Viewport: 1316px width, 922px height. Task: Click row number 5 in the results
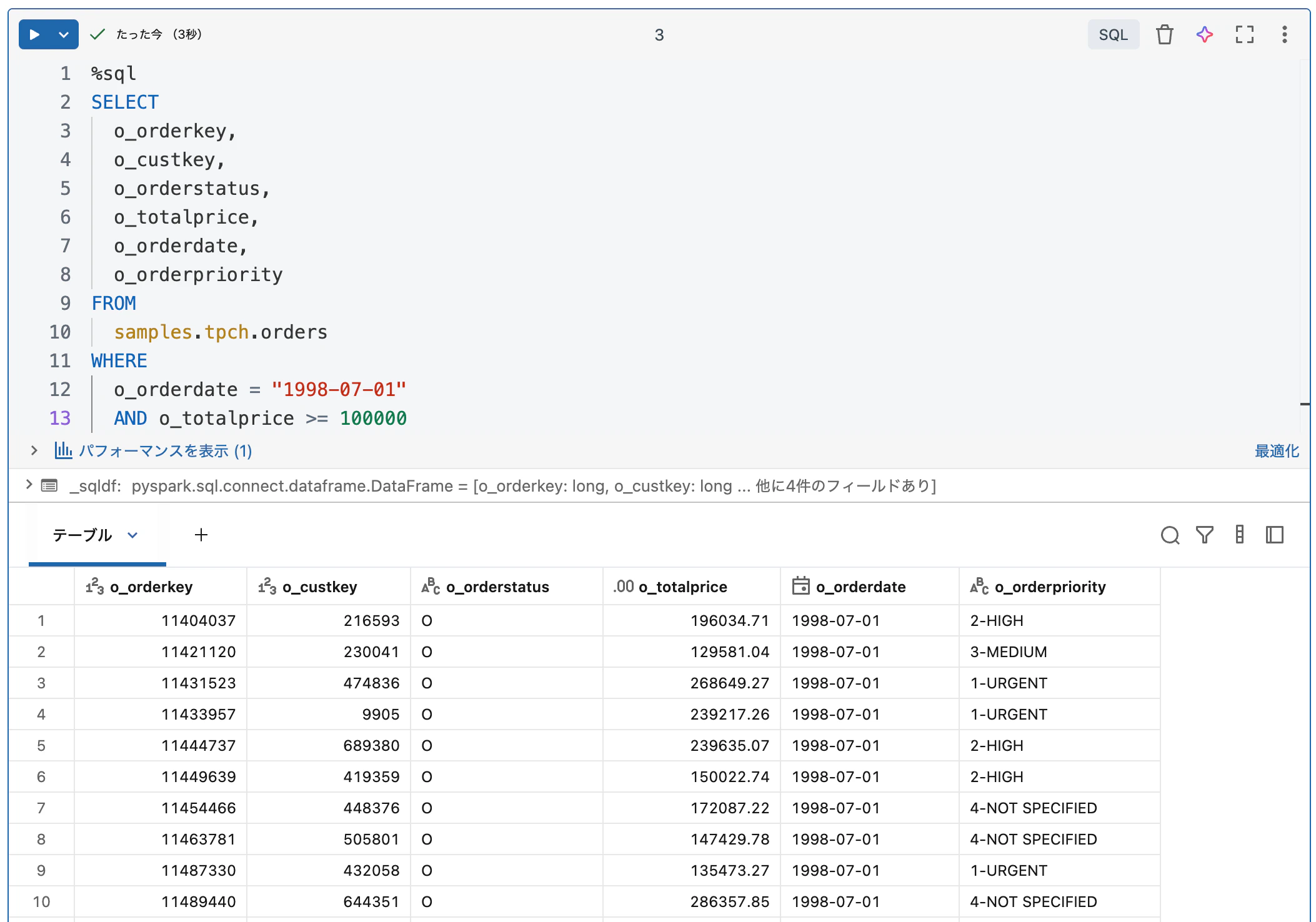(x=41, y=745)
